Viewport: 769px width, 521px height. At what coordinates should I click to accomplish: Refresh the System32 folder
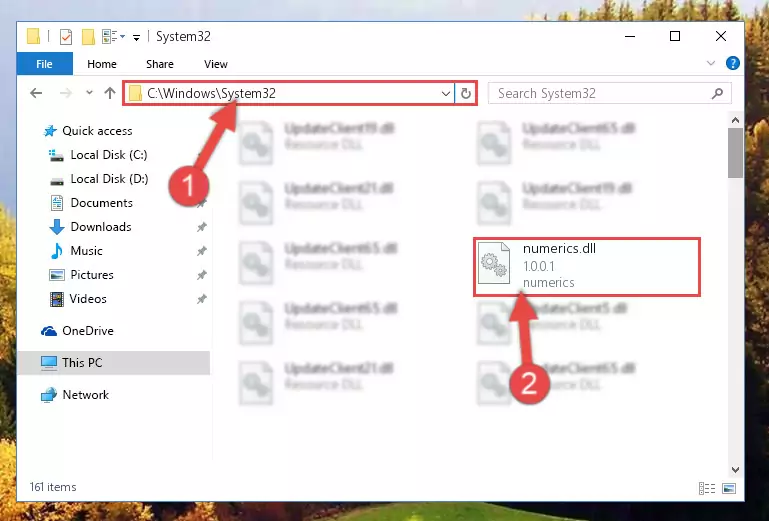(x=465, y=93)
